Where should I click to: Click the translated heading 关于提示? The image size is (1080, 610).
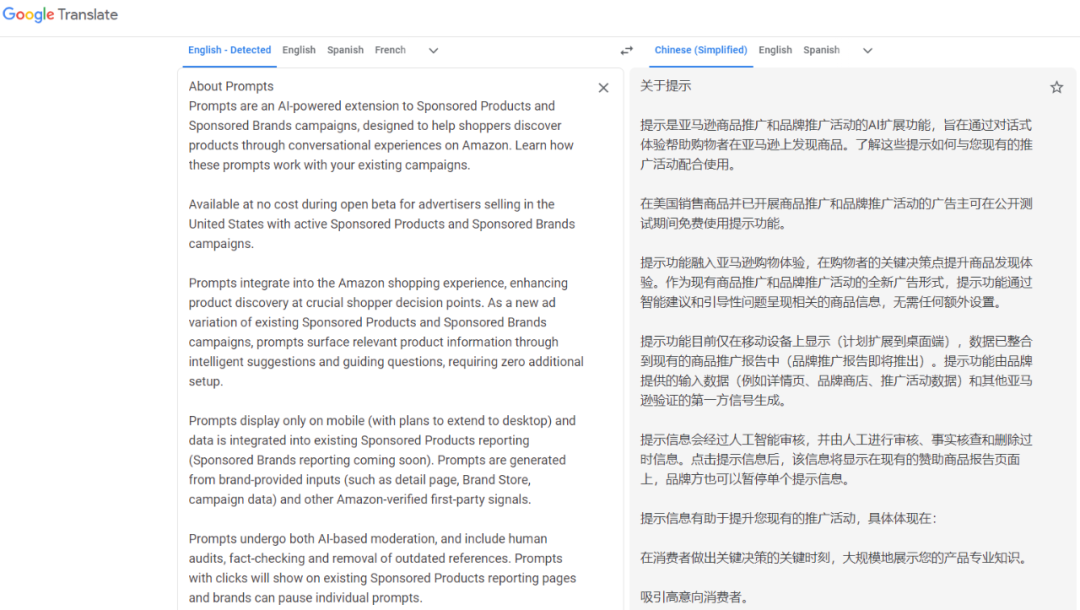665,86
